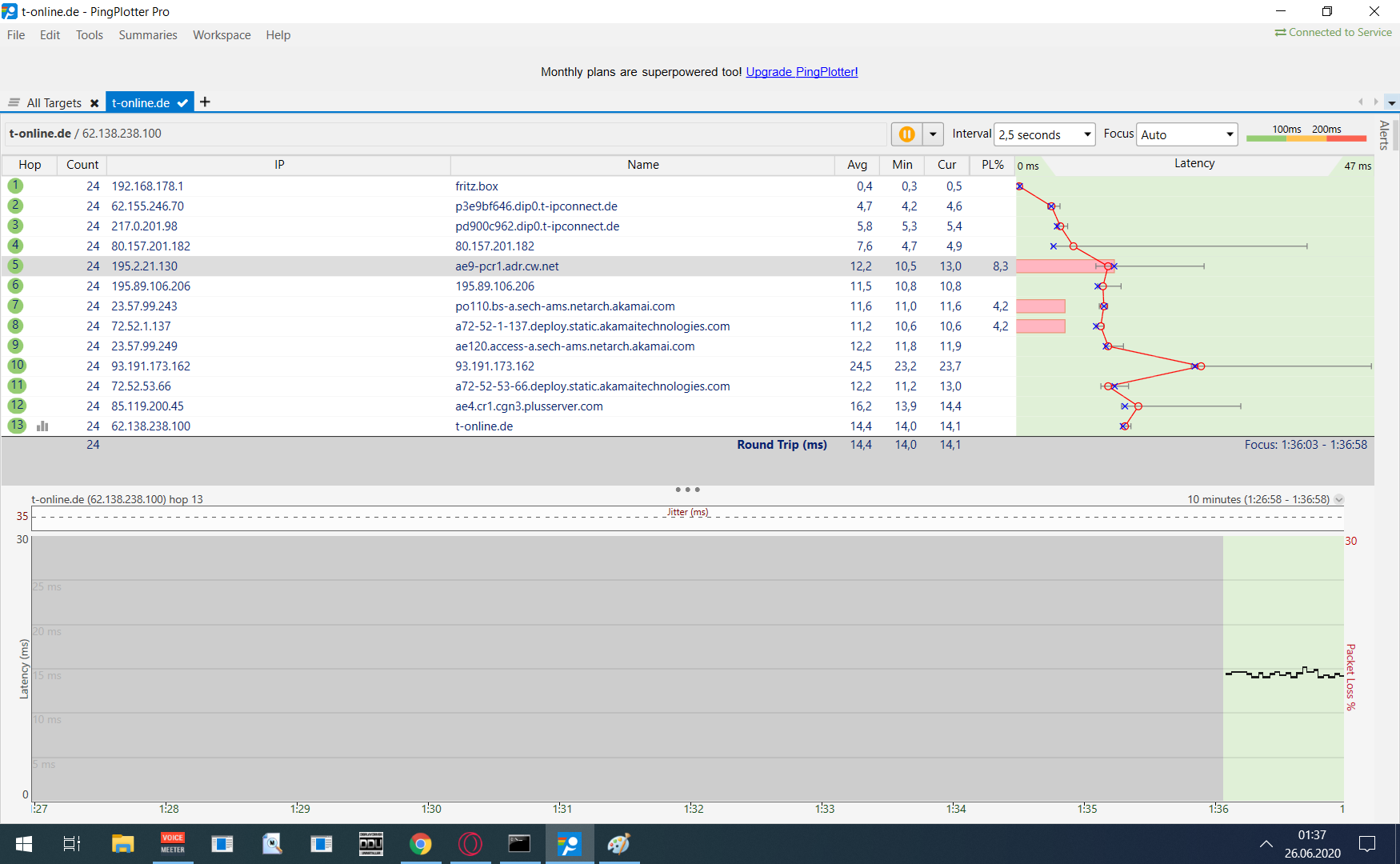Click the target address field t-online.de
Viewport: 1400px width, 864px height.
point(446,134)
